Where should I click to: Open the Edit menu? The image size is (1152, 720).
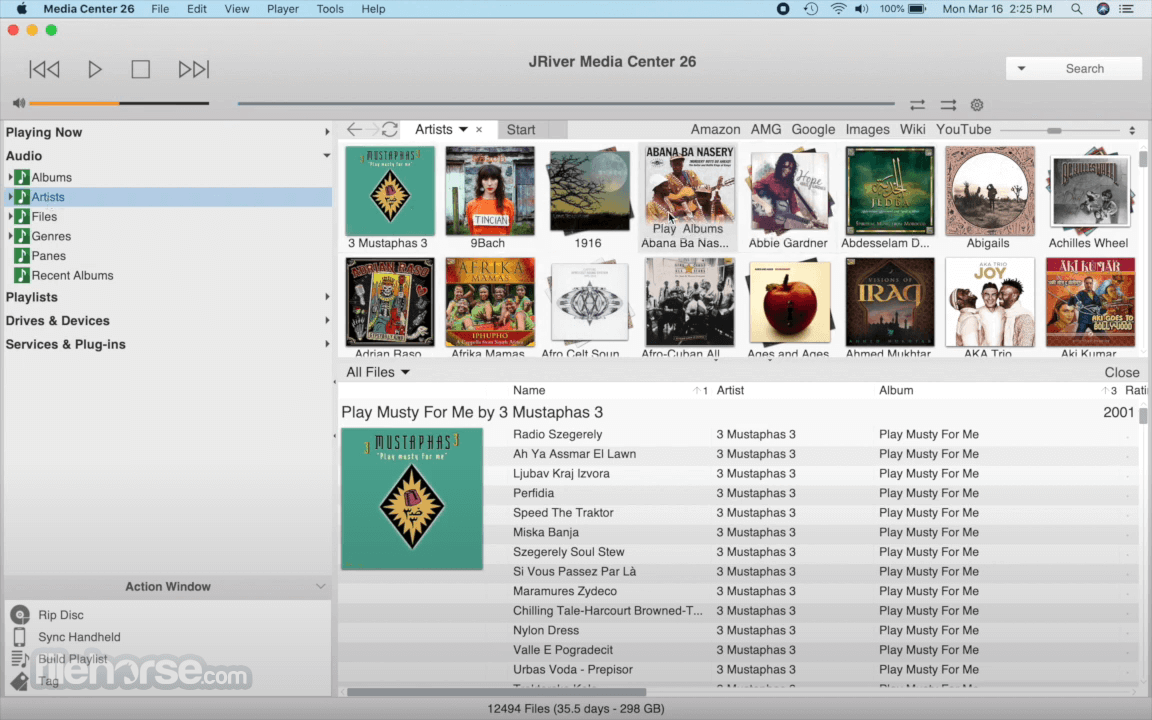(196, 9)
